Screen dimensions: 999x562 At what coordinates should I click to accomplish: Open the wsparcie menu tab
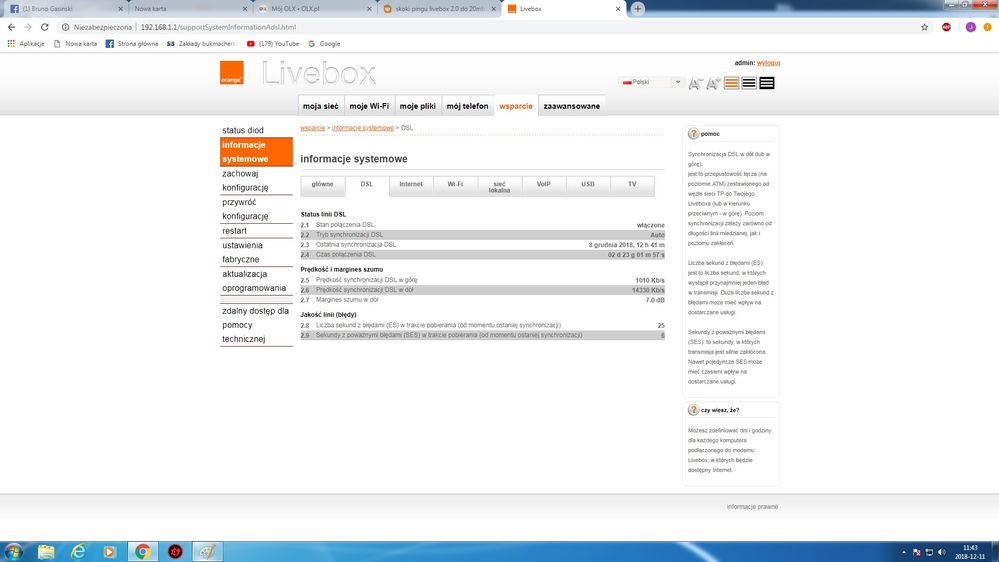516,106
